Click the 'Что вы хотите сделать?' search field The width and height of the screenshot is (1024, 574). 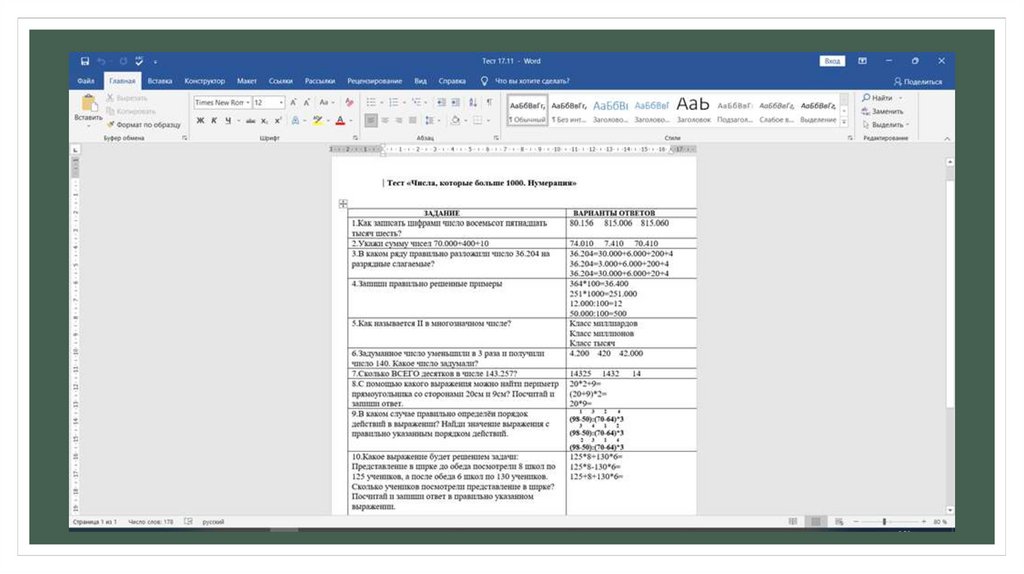click(530, 81)
